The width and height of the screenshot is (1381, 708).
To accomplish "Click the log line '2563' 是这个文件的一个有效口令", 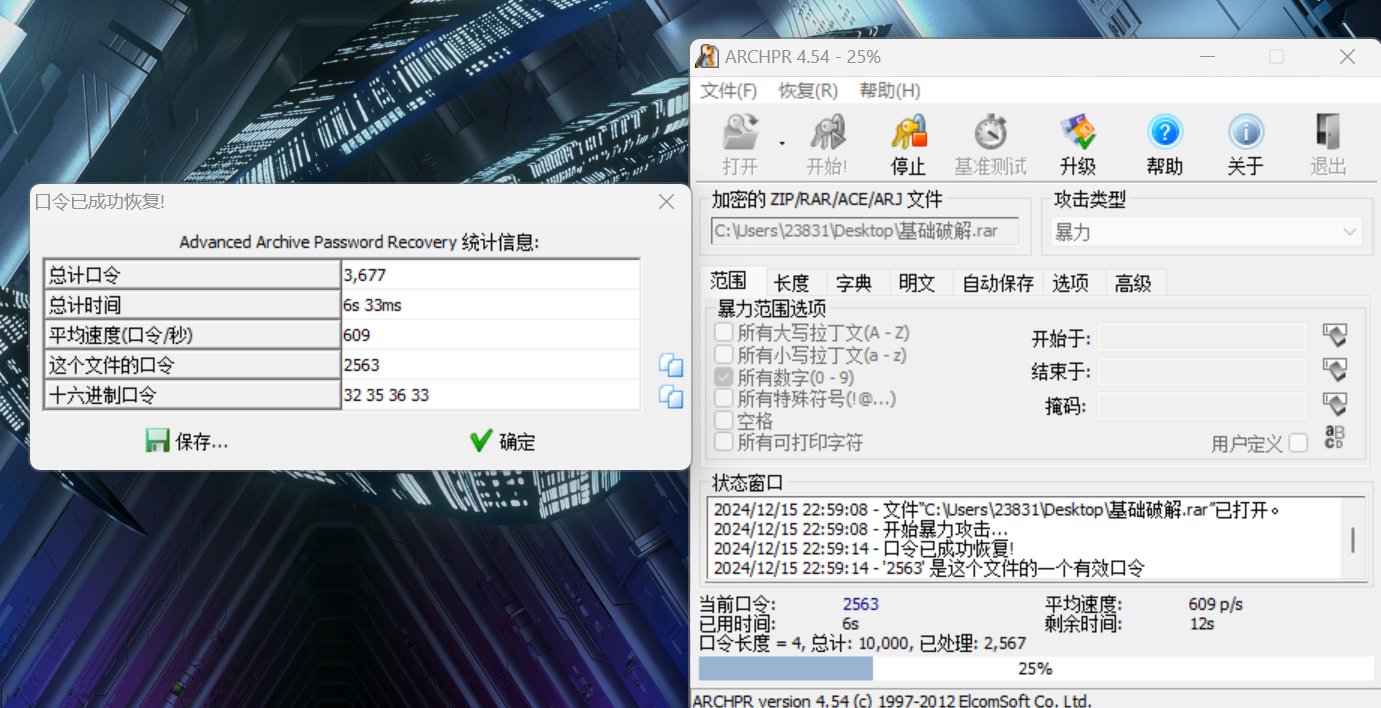I will coord(929,568).
